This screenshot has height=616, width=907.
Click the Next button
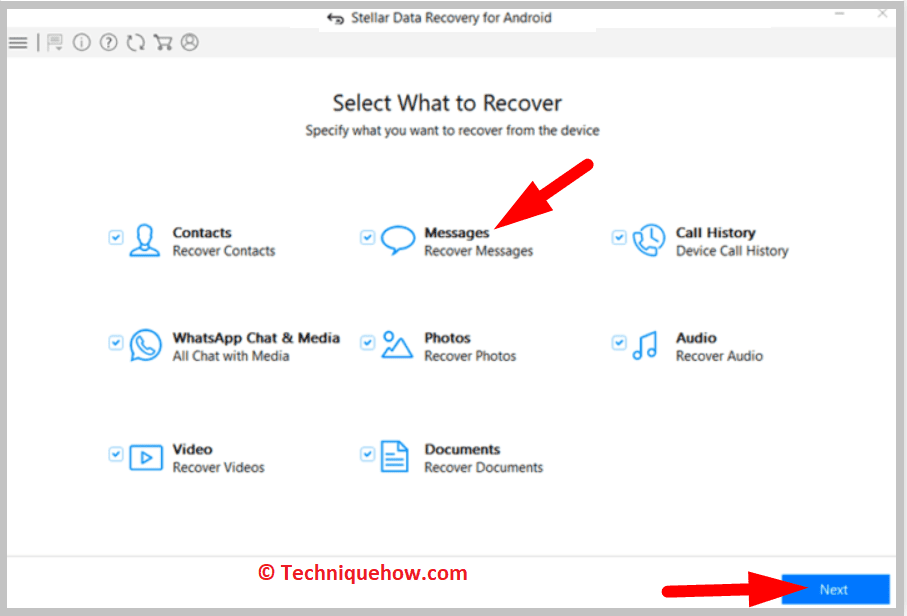(835, 589)
